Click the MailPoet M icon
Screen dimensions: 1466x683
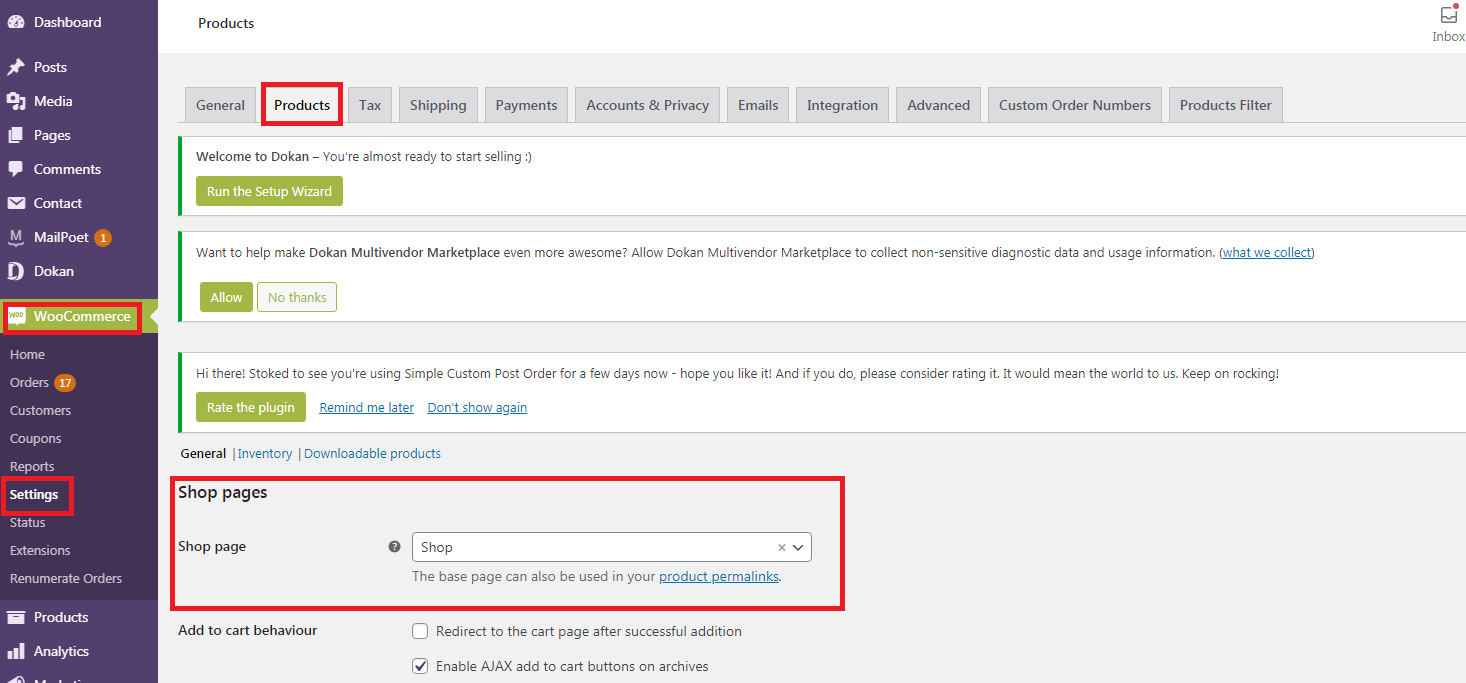point(16,238)
